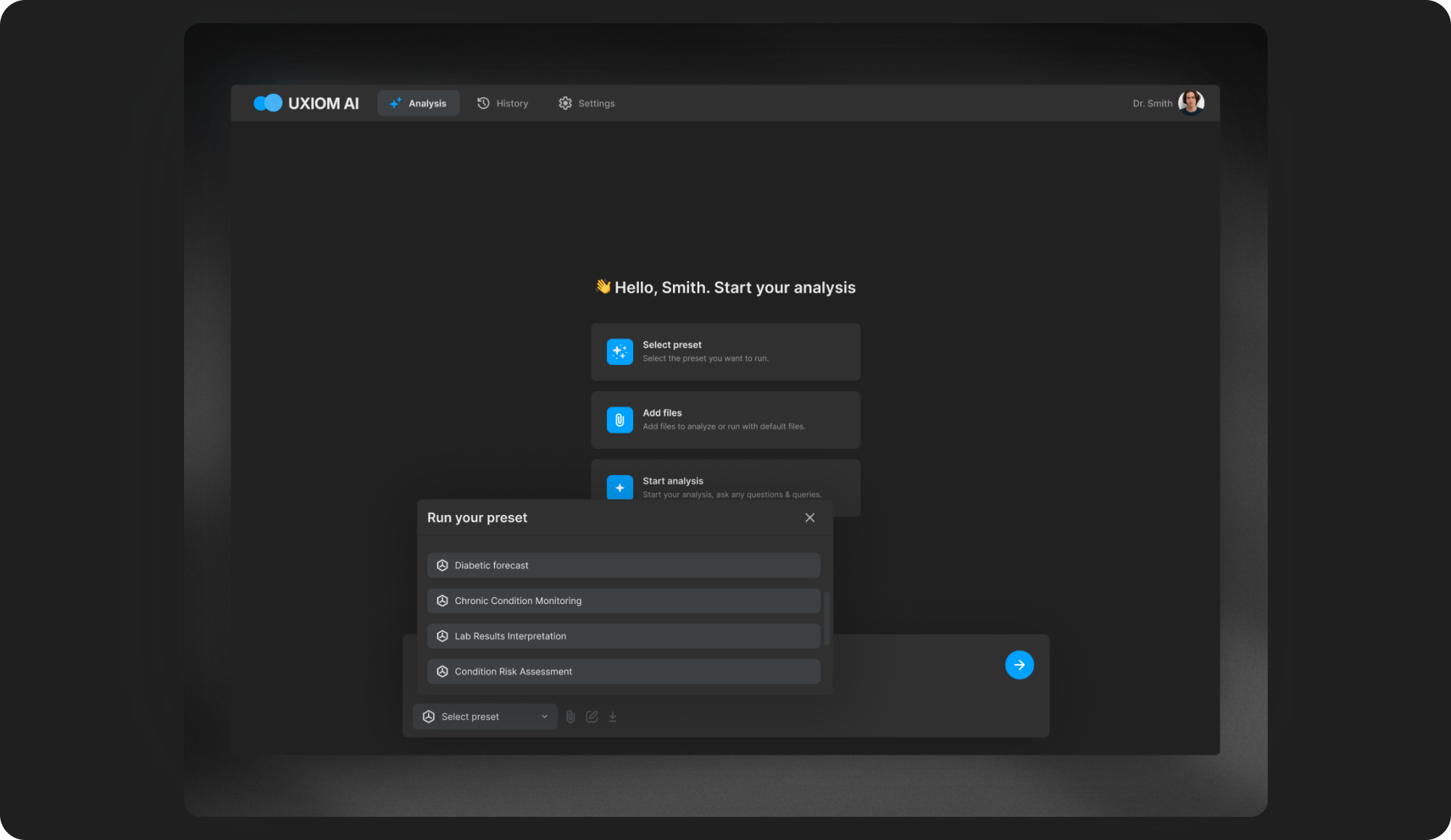1451x840 pixels.
Task: Click the download icon in the input bar
Action: [x=613, y=716]
